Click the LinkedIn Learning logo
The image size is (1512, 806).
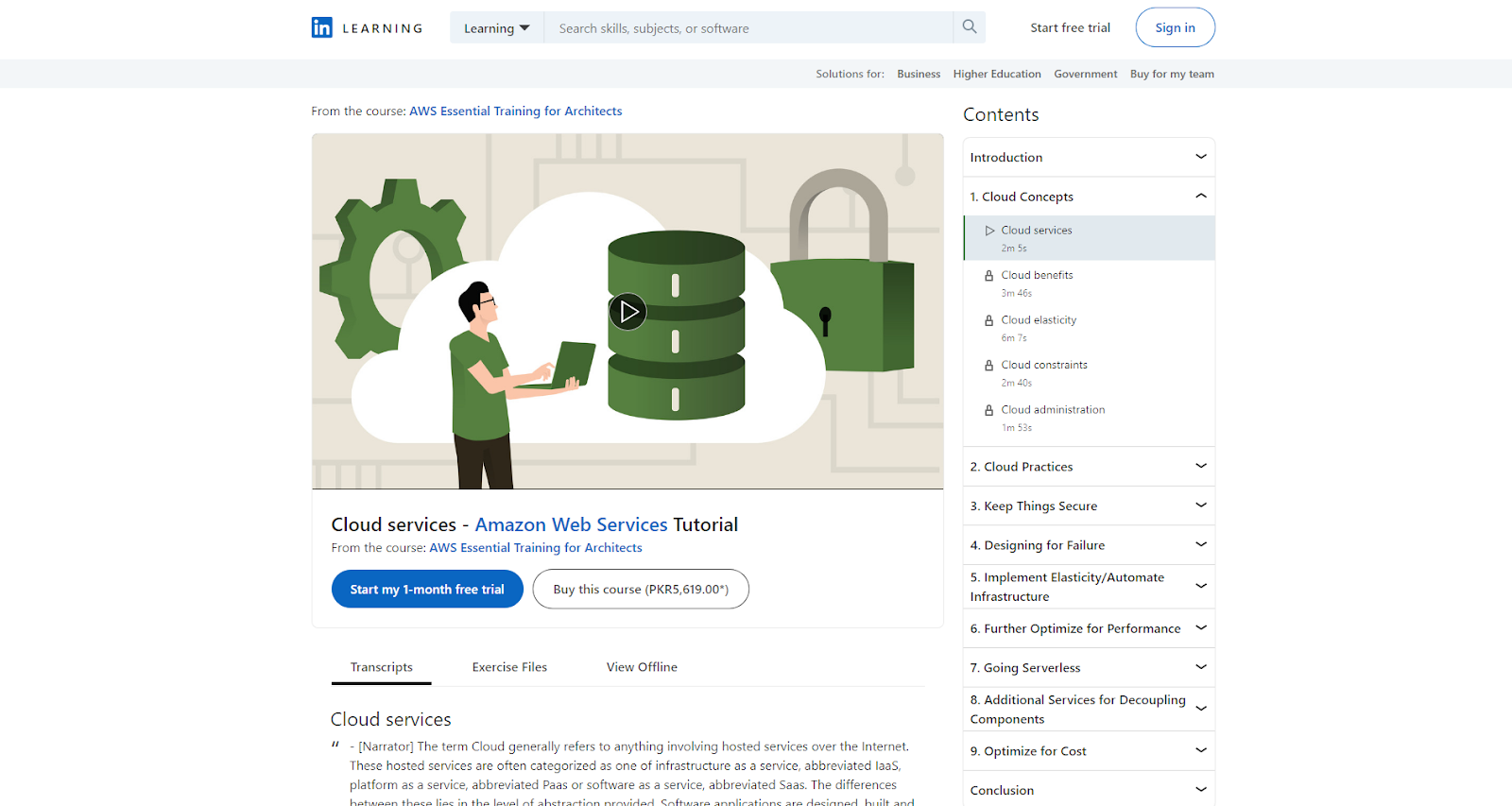click(x=367, y=27)
